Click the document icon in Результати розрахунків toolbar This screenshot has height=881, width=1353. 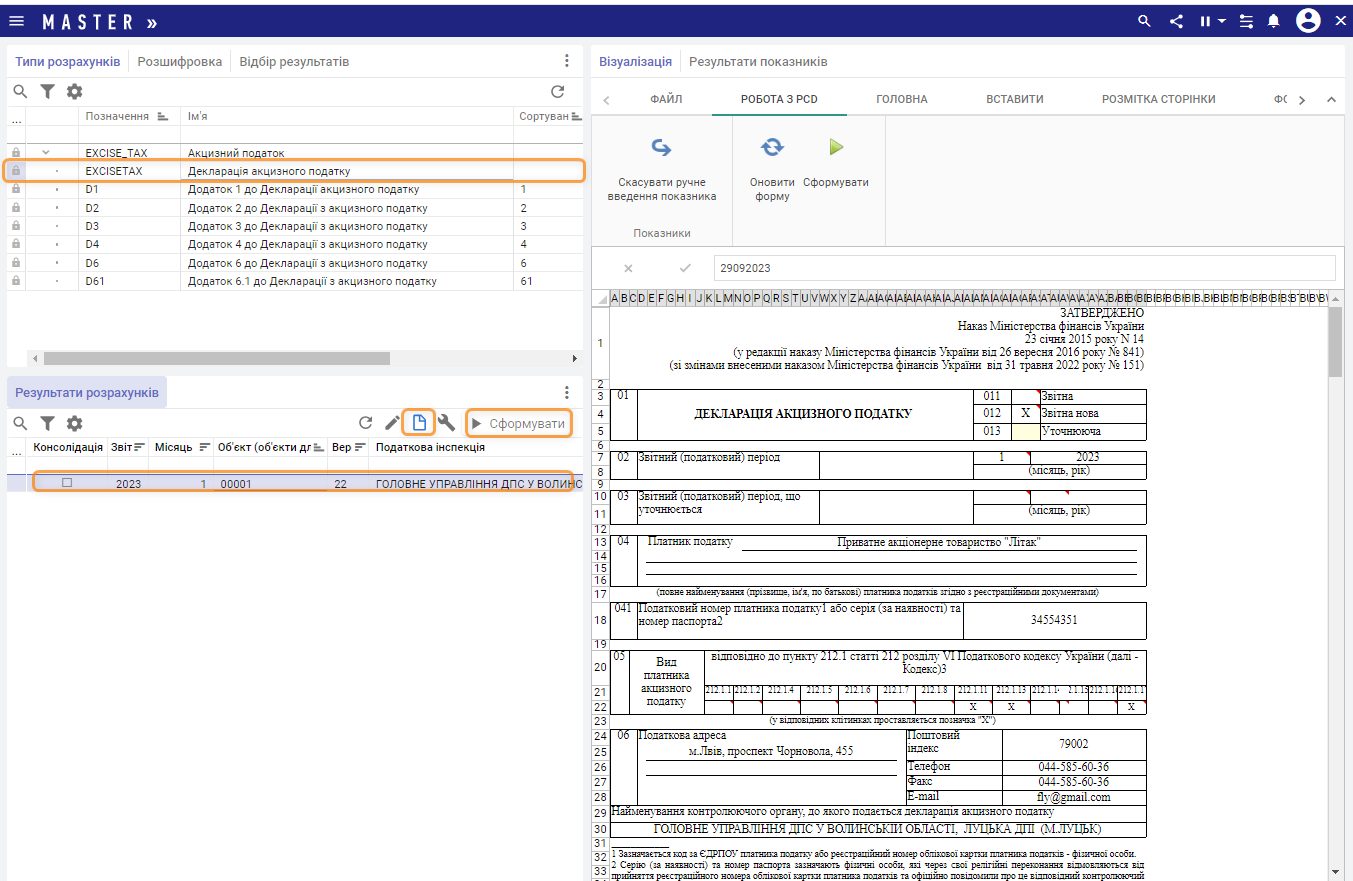pos(419,423)
